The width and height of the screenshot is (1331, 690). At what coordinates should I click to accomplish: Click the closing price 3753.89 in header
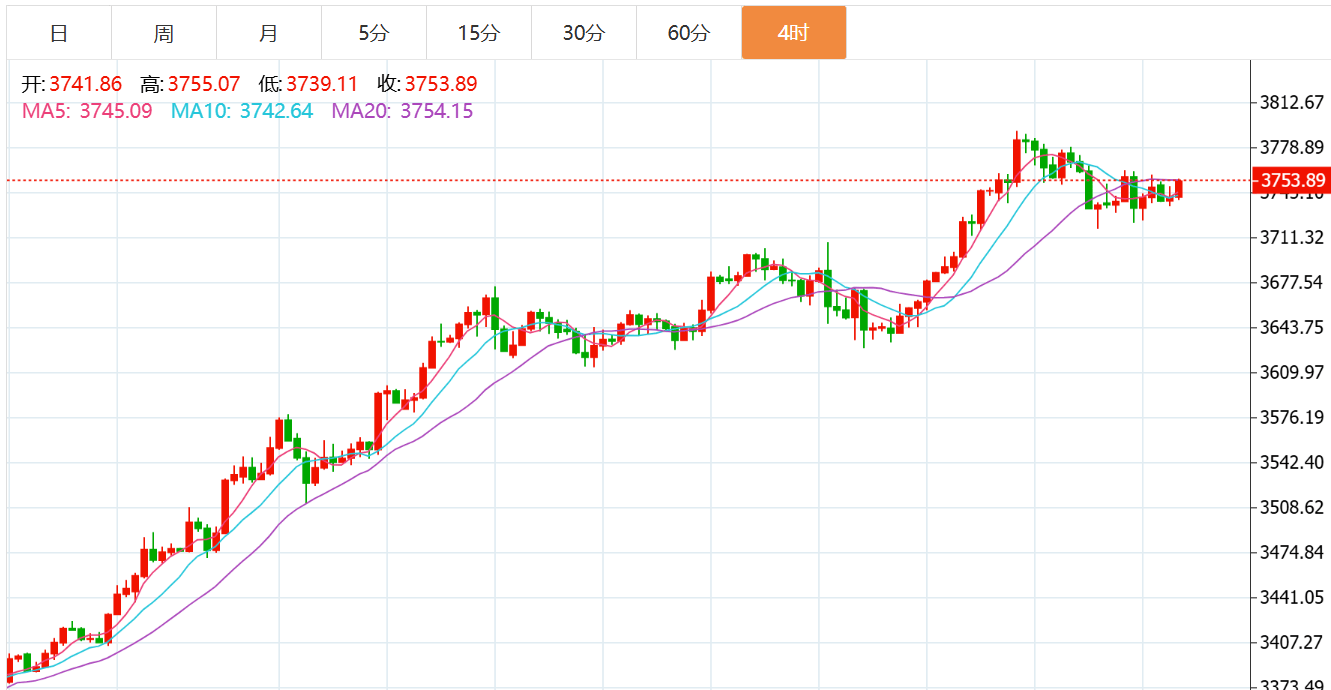point(441,85)
